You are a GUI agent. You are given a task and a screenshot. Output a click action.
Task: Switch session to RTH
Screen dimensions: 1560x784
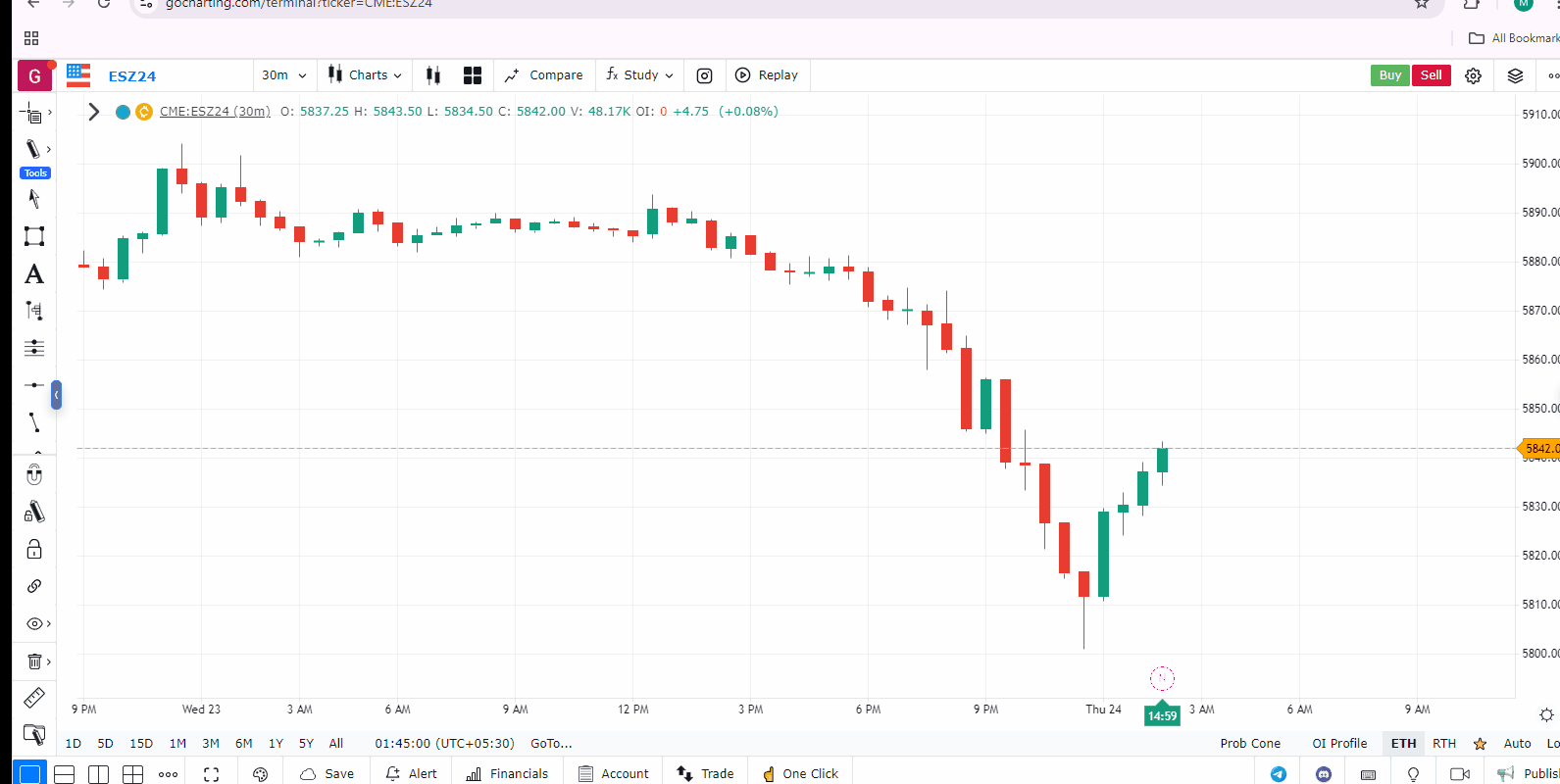[1443, 744]
